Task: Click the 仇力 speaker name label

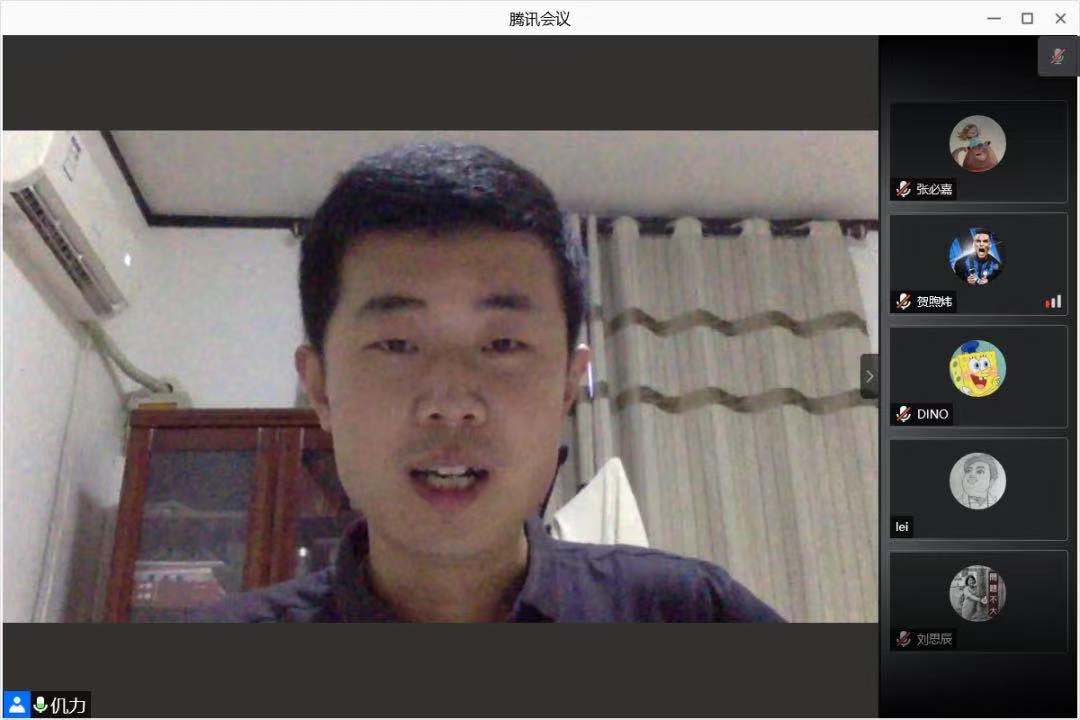Action: pyautogui.click(x=68, y=705)
